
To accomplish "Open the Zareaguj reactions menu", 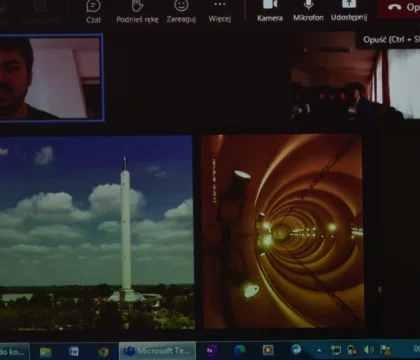I will [x=181, y=12].
